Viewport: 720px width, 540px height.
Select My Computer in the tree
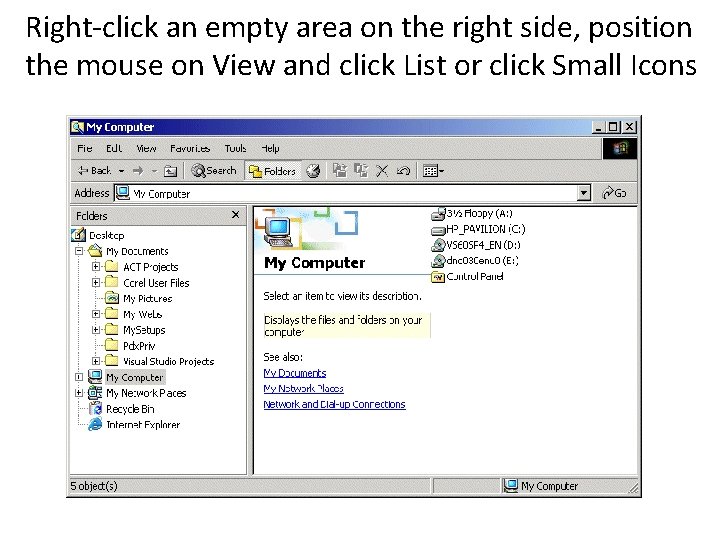coord(135,377)
